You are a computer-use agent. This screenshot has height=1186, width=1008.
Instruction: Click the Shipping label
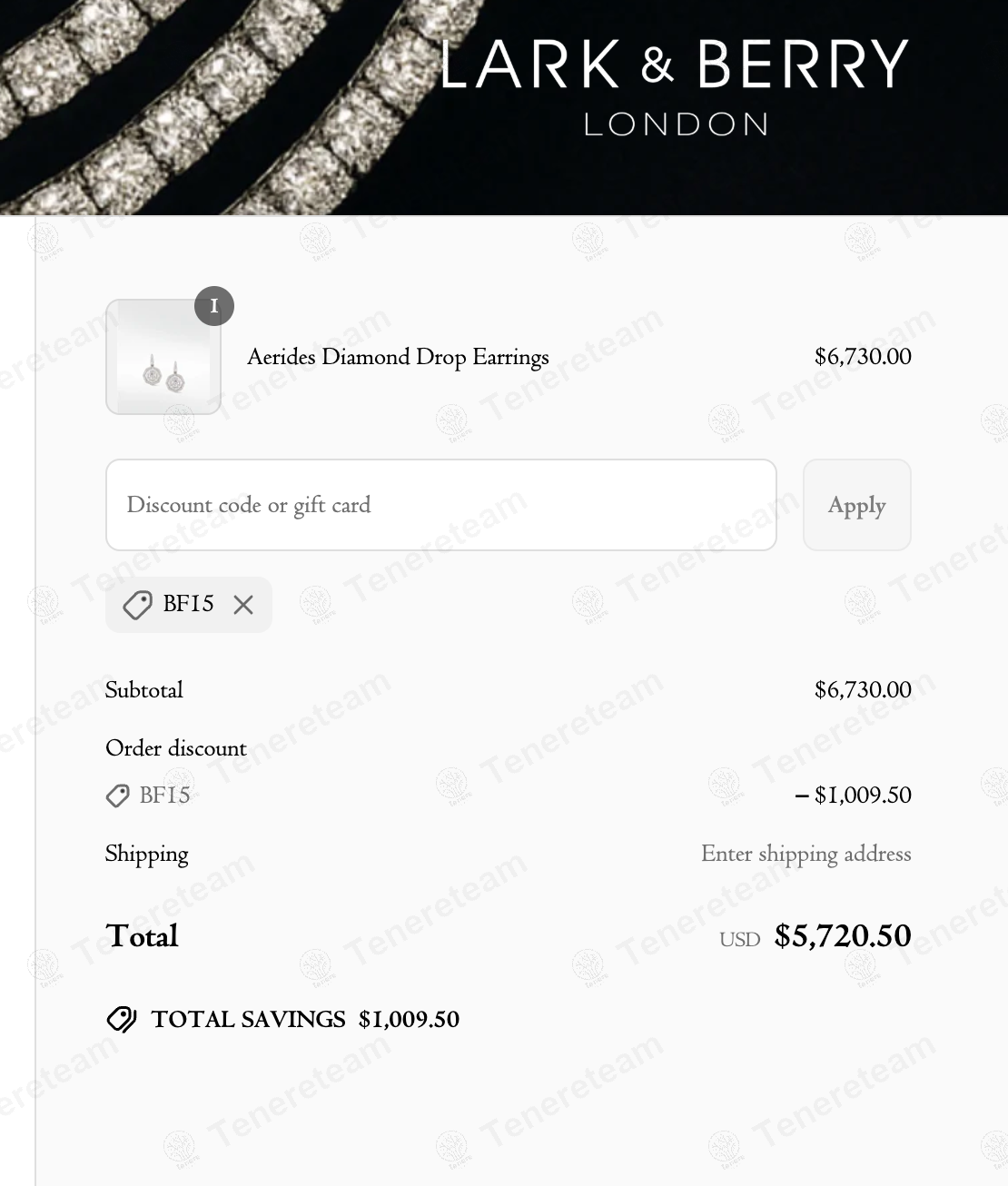pyautogui.click(x=147, y=855)
